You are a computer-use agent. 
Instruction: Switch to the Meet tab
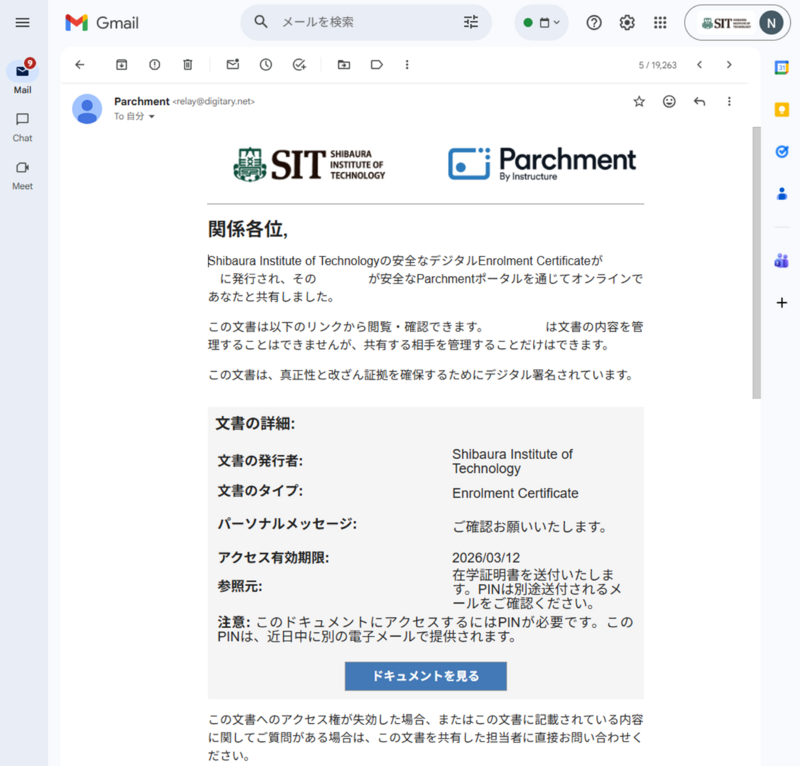click(22, 174)
